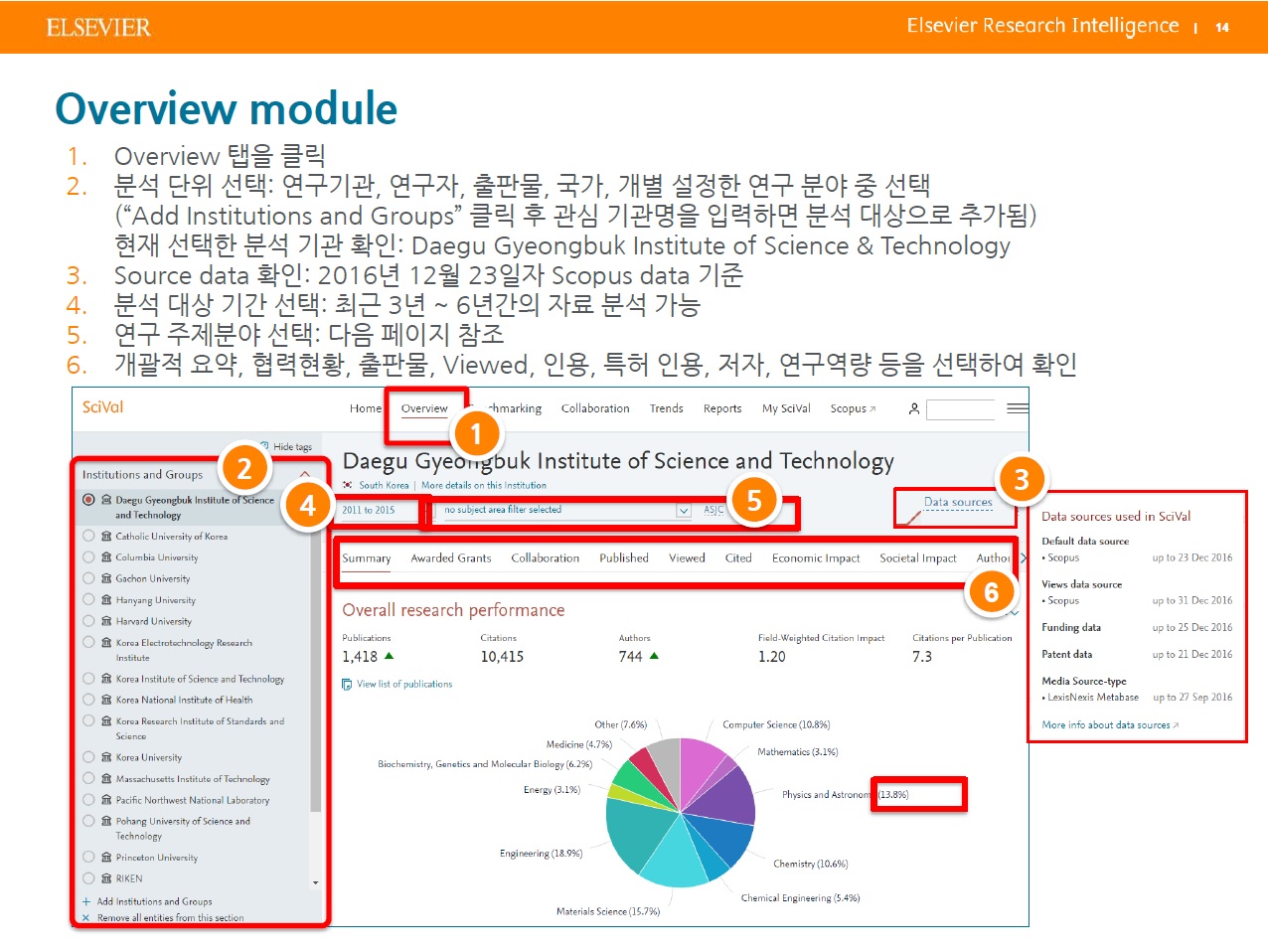Image resolution: width=1268 pixels, height=952 pixels.
Task: Click the institution icon beside Gachon University
Action: click(x=106, y=577)
